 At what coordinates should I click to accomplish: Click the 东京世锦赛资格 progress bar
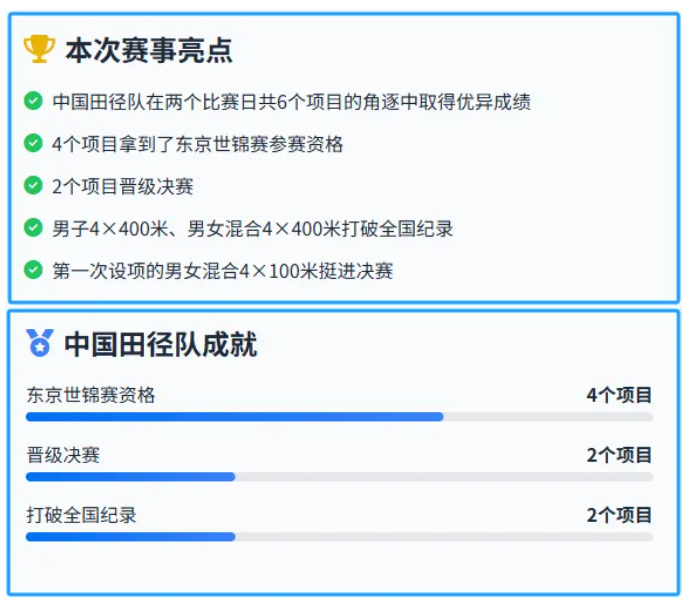(340, 417)
